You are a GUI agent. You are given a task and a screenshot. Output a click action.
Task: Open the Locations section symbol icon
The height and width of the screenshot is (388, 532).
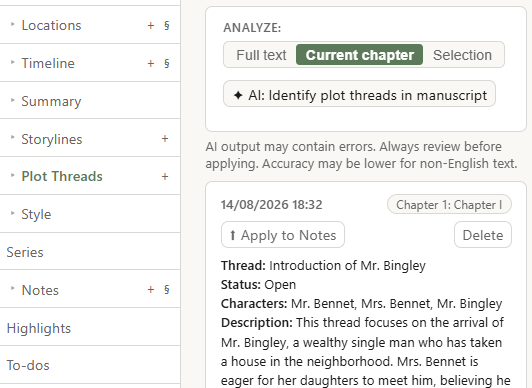pos(167,25)
